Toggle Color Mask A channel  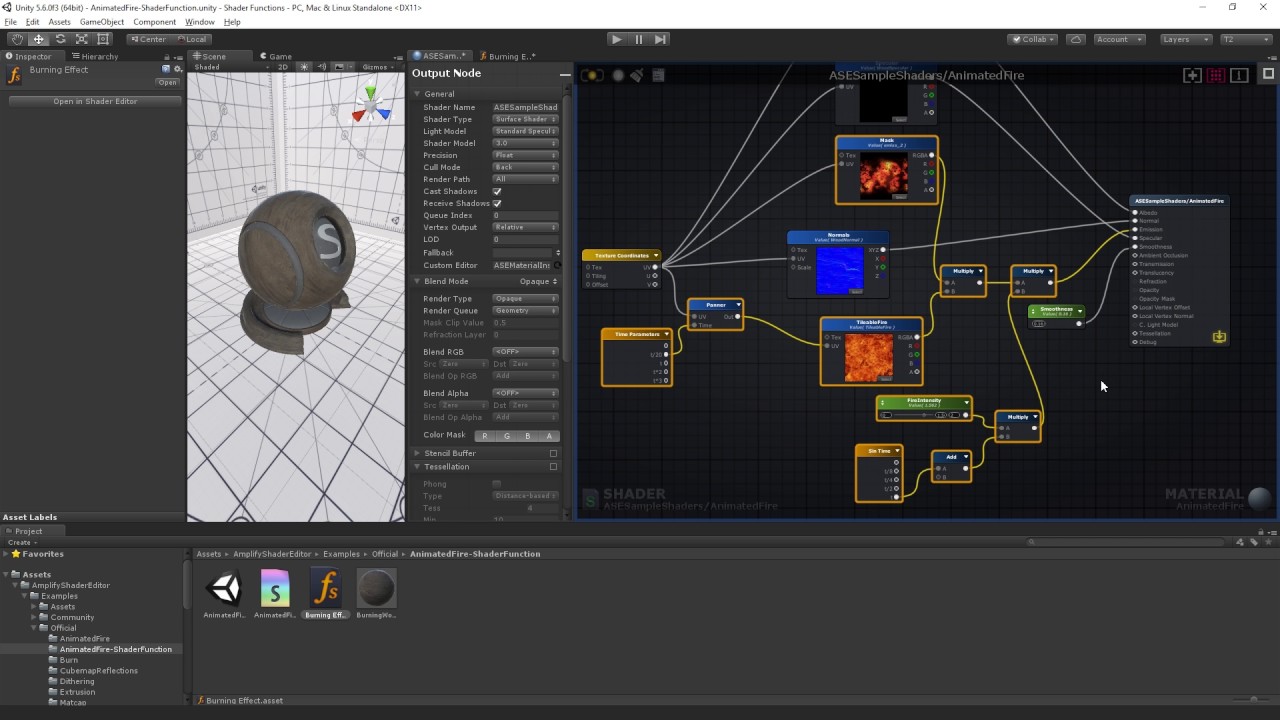pyautogui.click(x=548, y=436)
